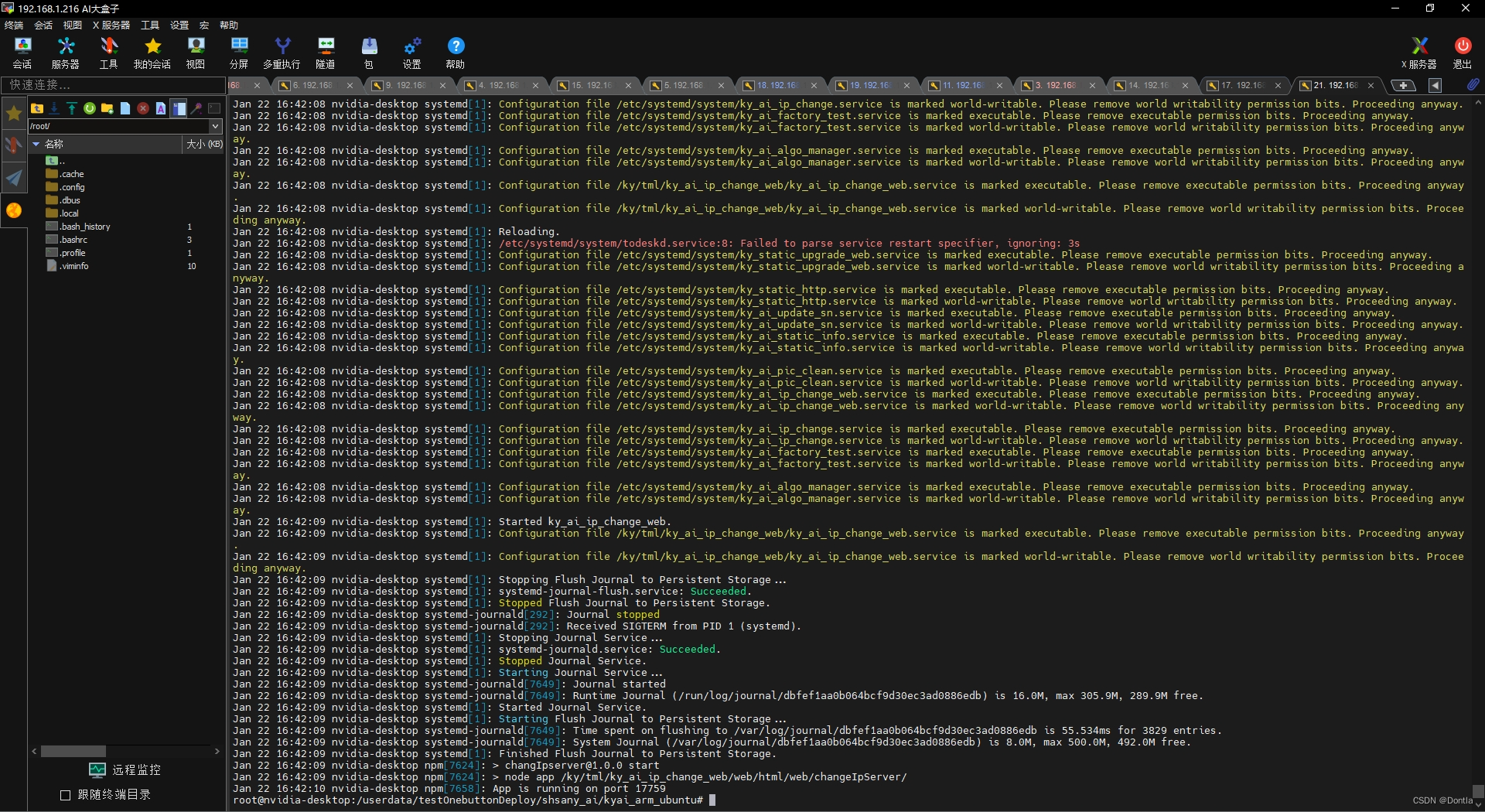The image size is (1485, 812).
Task: Click the tab-scroll-left arrow after the tab strip
Action: tap(1435, 85)
